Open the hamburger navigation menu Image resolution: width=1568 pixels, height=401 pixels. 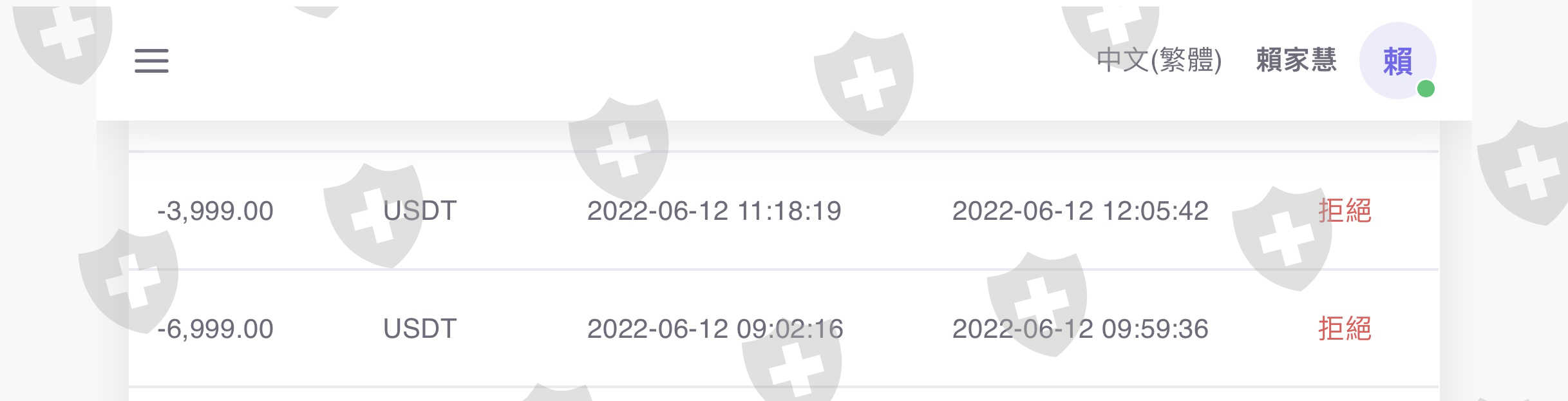point(151,61)
